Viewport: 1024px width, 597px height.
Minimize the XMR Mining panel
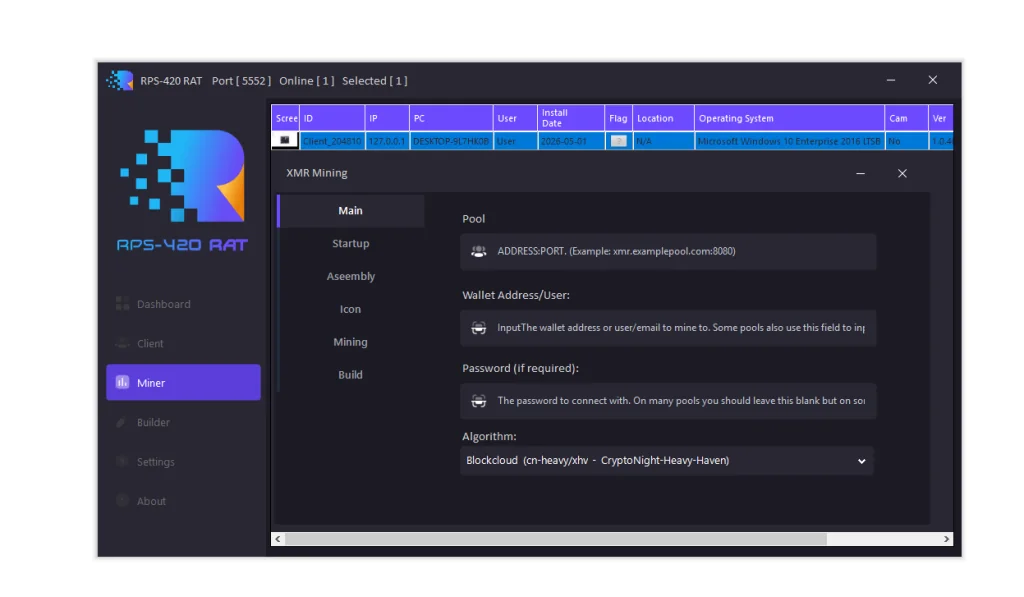[x=861, y=173]
